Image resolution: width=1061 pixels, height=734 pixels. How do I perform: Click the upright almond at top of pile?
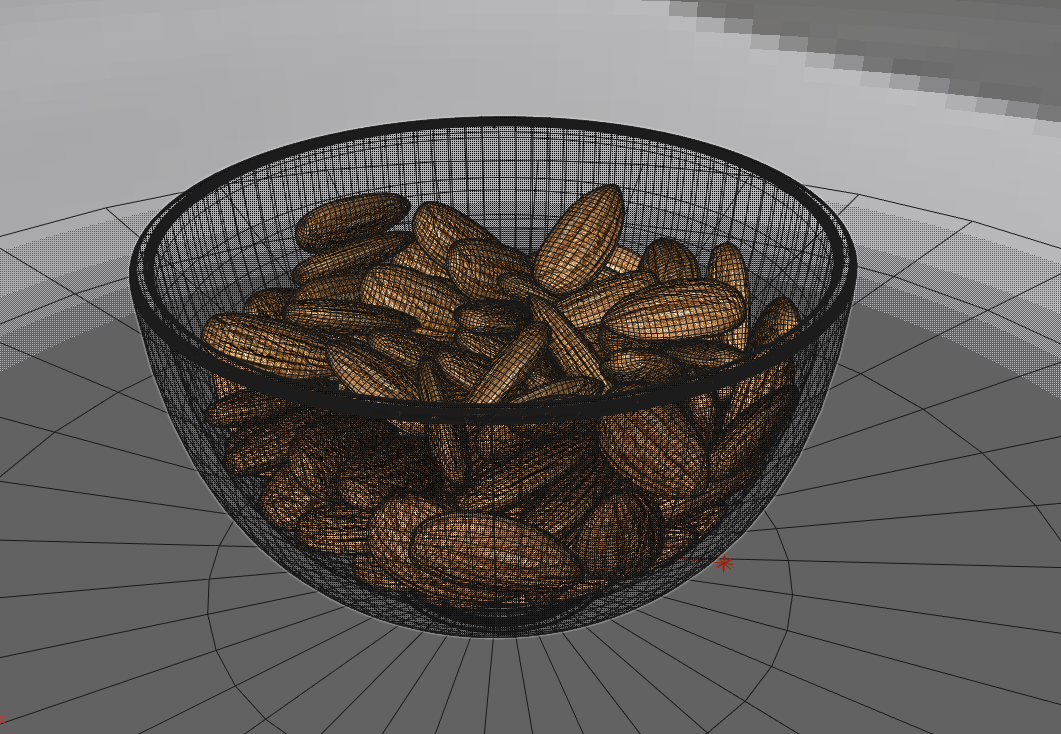(x=579, y=238)
